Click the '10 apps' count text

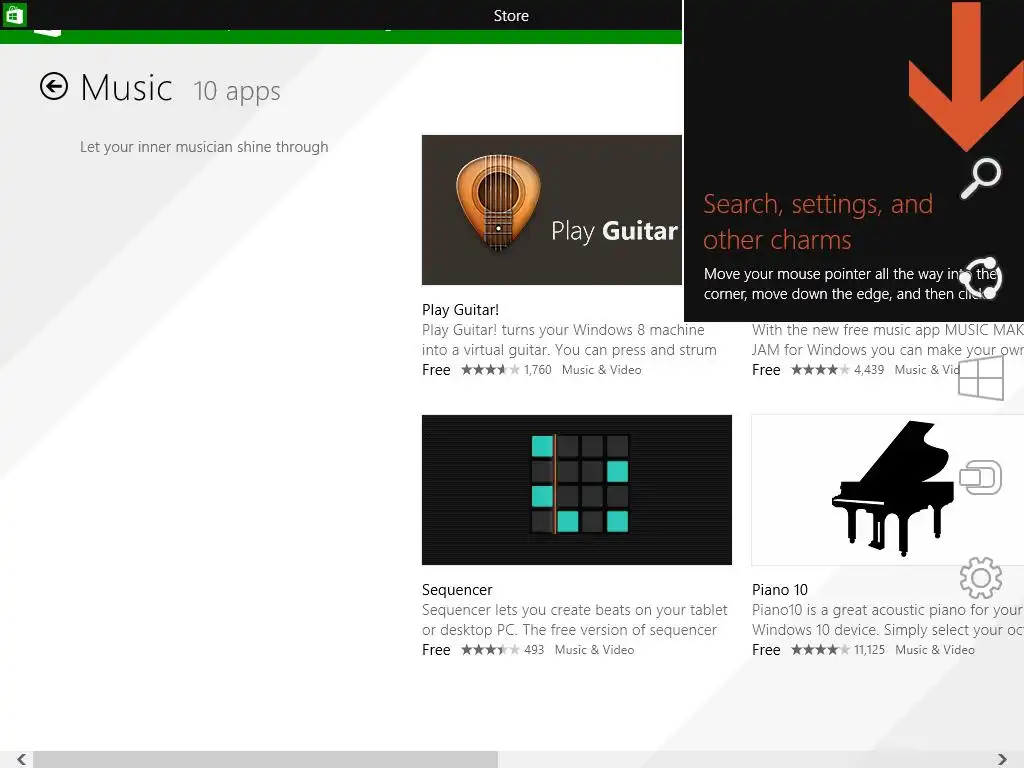[236, 91]
